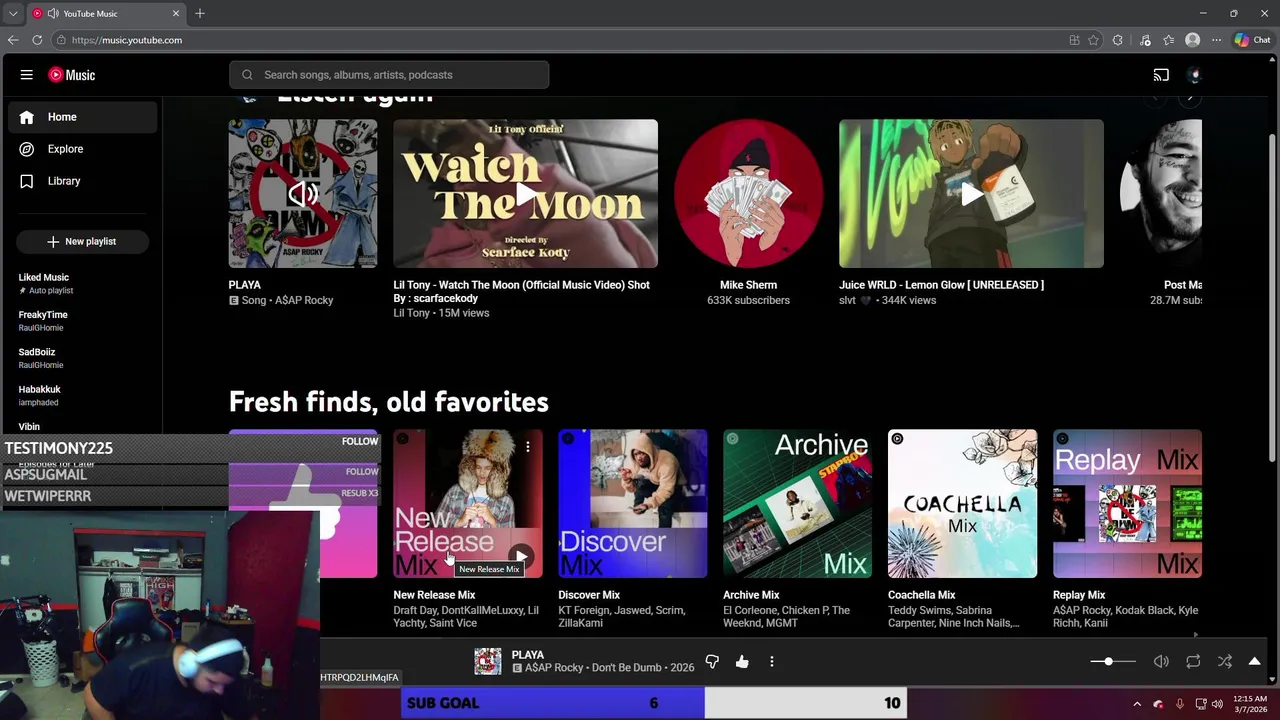Expand the player page with up arrow
1280x720 pixels.
click(1254, 662)
